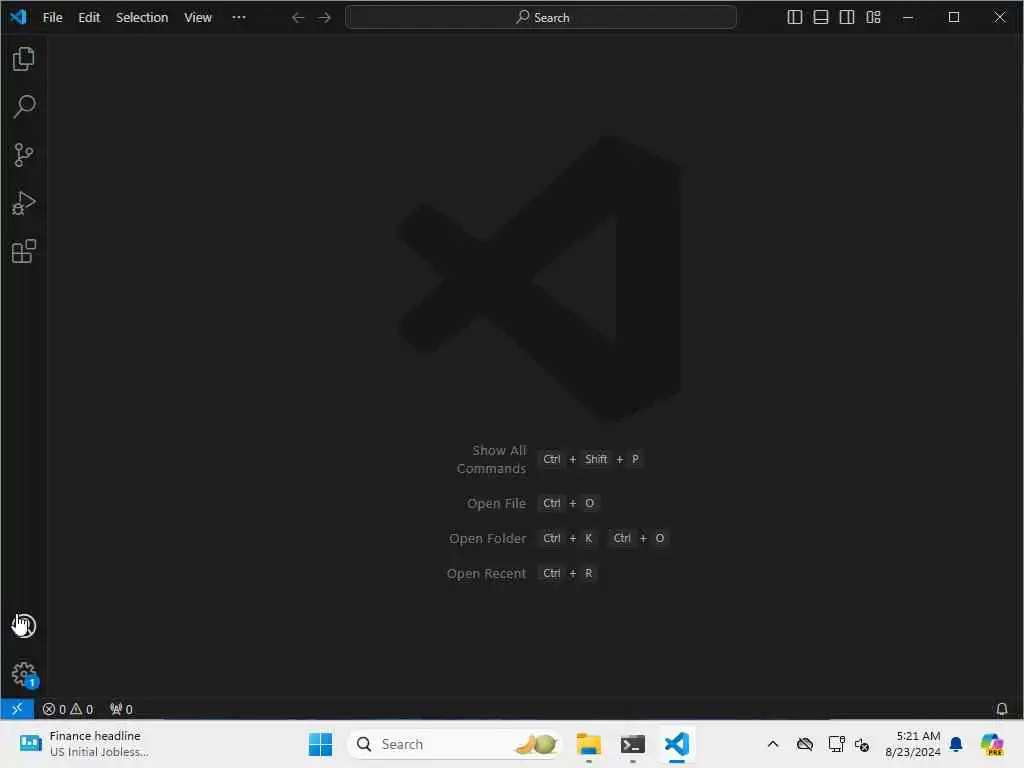Open the Finance headline widget
This screenshot has height=768, width=1024.
[x=84, y=744]
